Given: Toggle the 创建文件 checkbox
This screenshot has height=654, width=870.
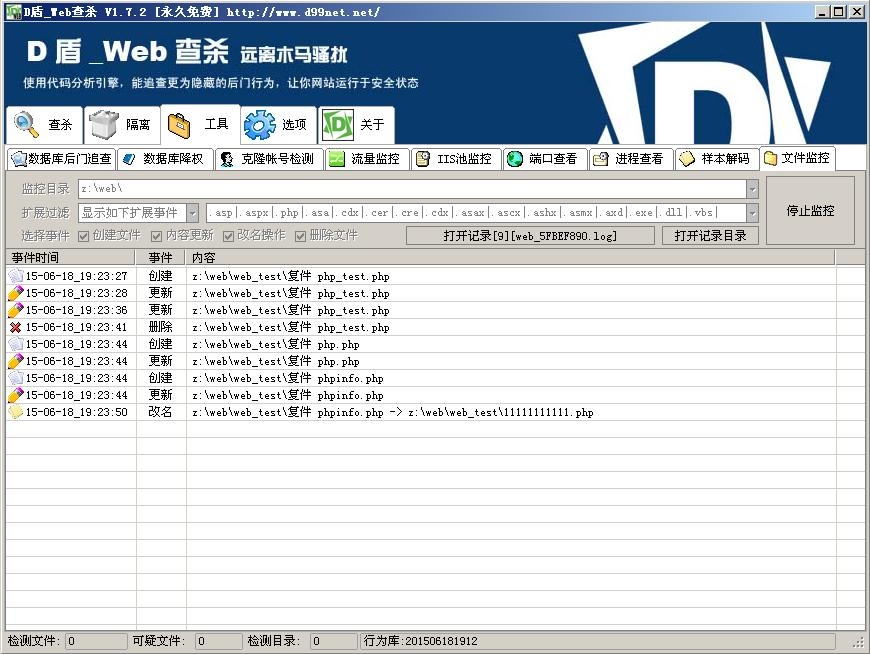Looking at the screenshot, I should 84,236.
